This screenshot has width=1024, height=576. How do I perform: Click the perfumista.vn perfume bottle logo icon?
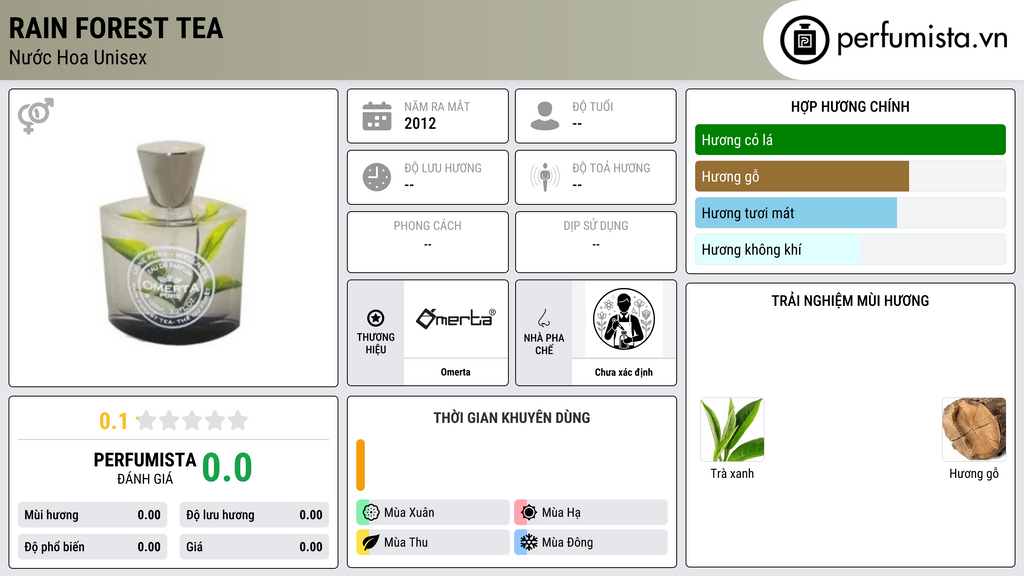(x=804, y=40)
